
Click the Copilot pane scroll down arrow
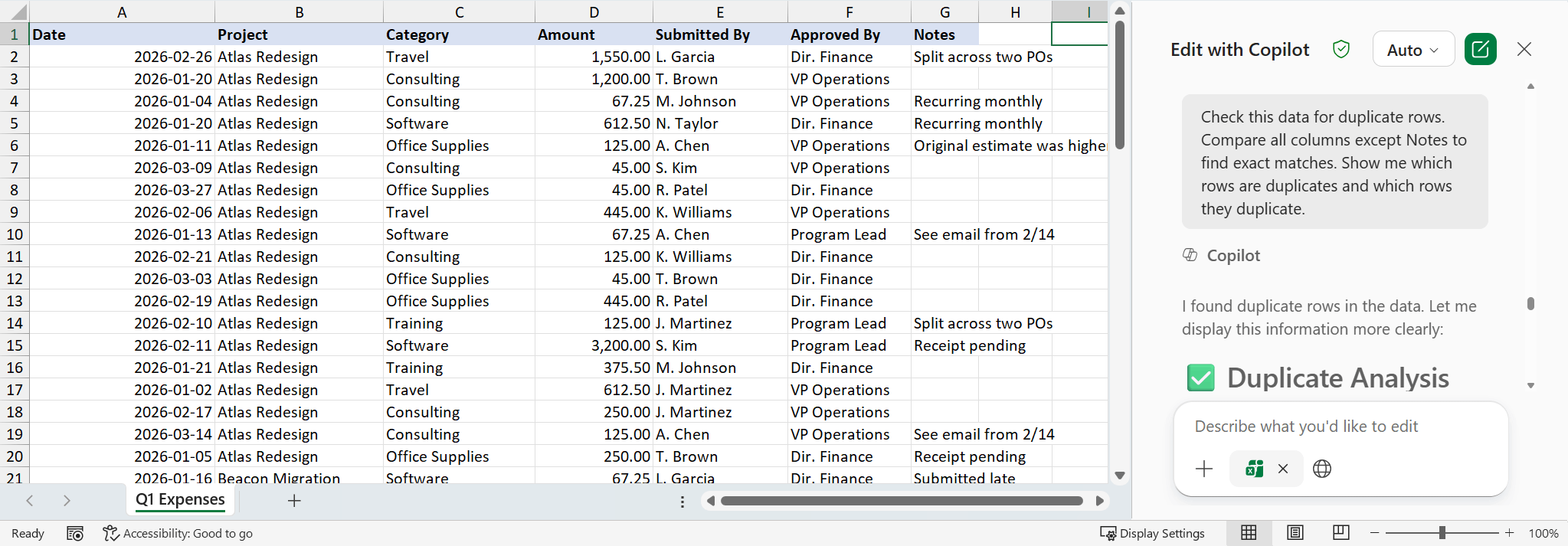(x=1530, y=385)
